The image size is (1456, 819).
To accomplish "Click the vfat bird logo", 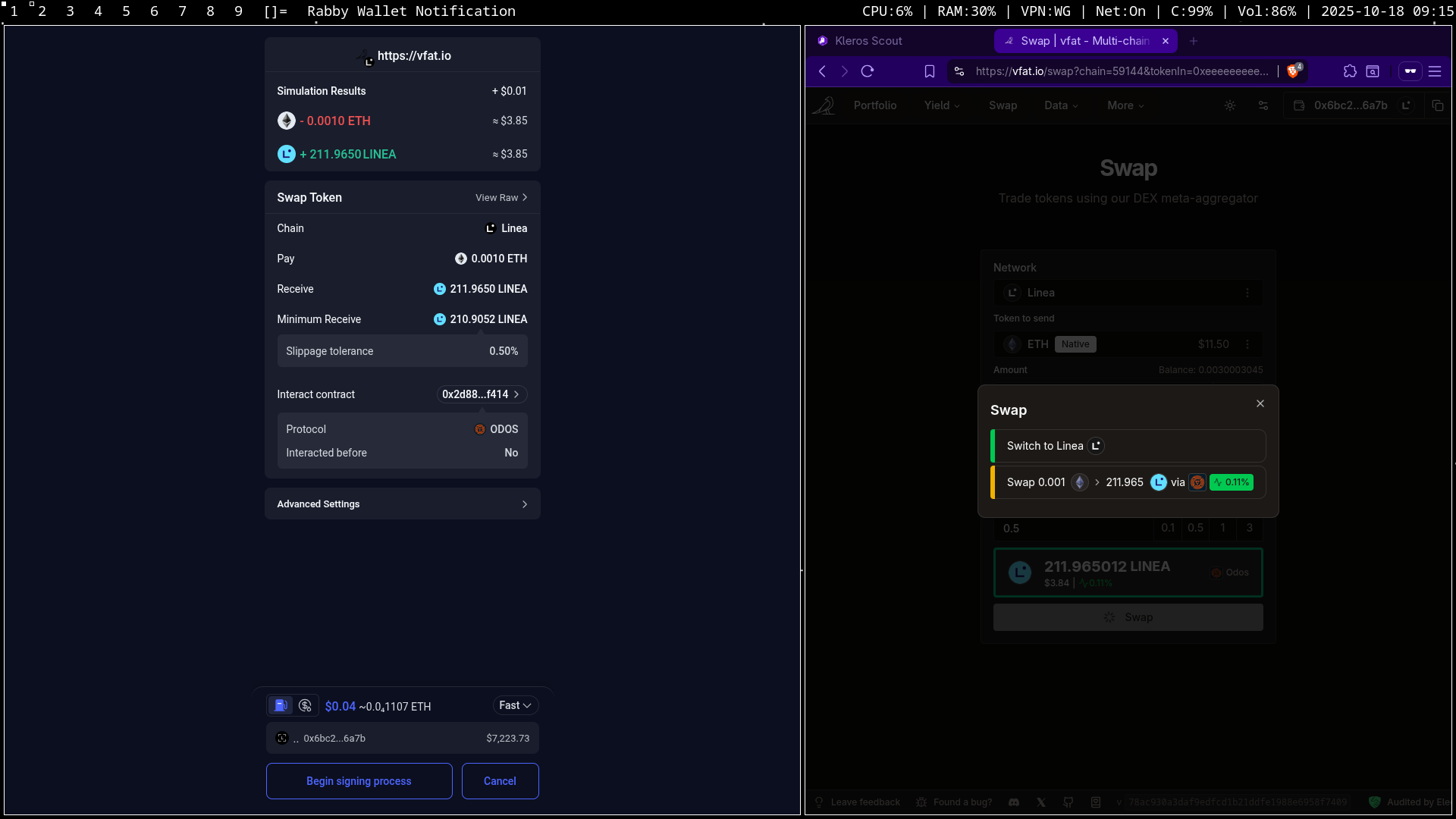I will (824, 105).
